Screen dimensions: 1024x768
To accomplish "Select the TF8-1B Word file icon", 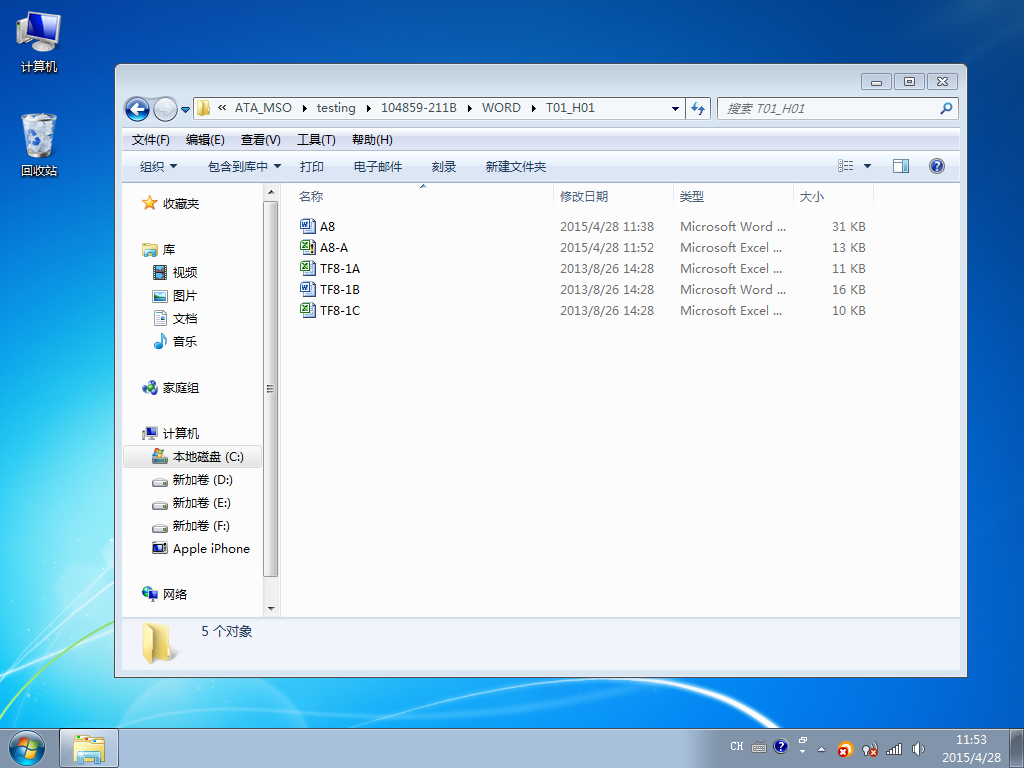I will pyautogui.click(x=308, y=289).
